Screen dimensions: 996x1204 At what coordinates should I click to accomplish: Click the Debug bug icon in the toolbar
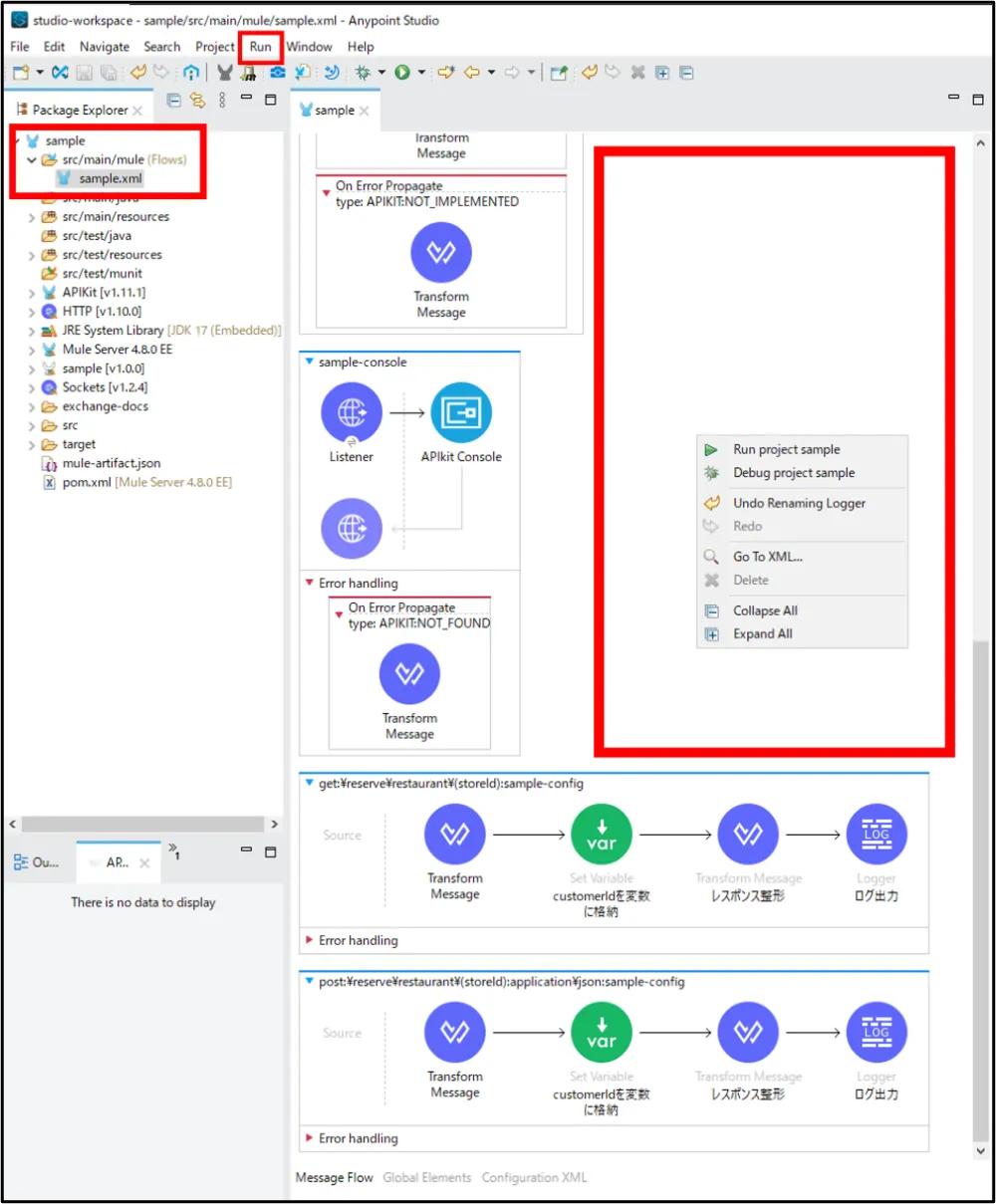(x=363, y=73)
